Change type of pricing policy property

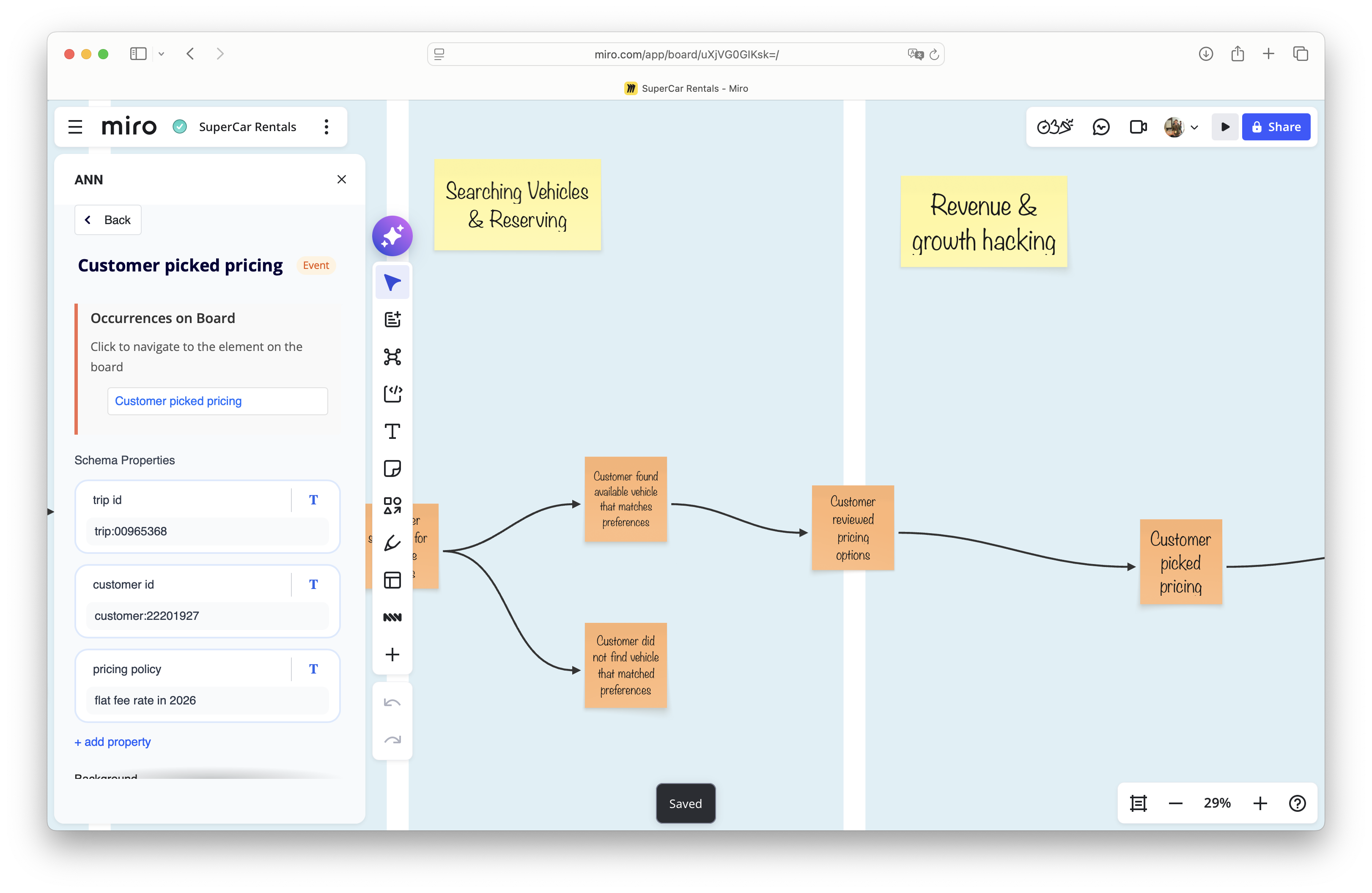pyautogui.click(x=313, y=669)
